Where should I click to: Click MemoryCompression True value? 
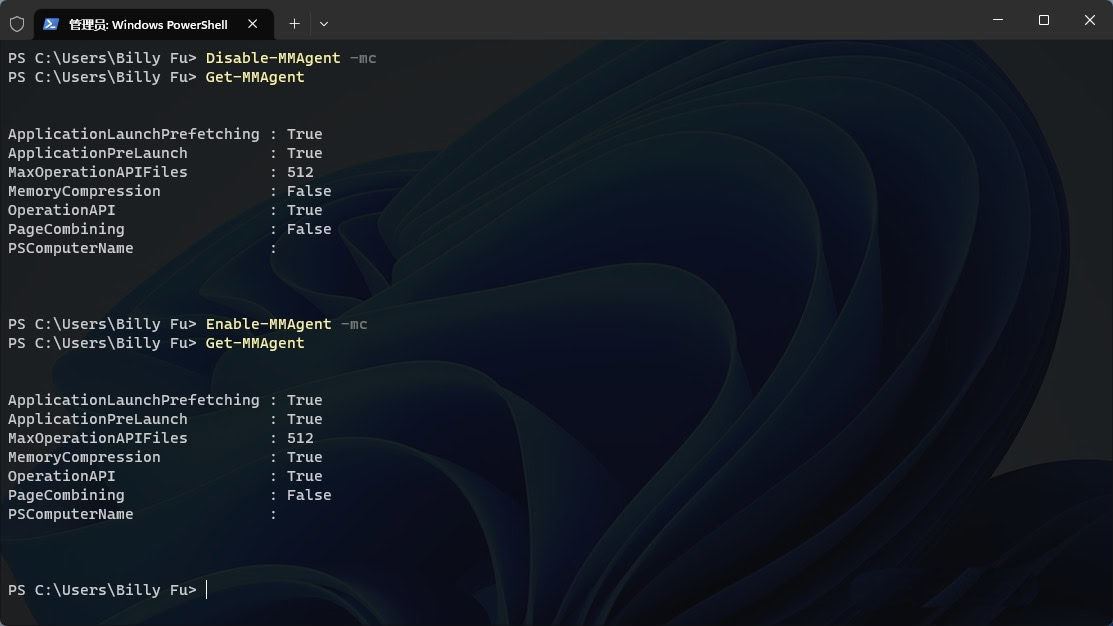tap(305, 458)
